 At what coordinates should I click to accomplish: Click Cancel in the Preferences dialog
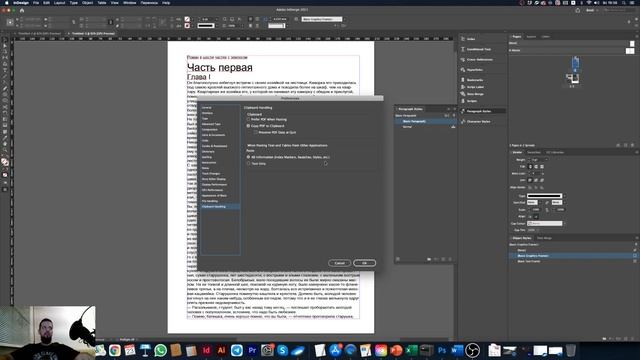(x=340, y=263)
